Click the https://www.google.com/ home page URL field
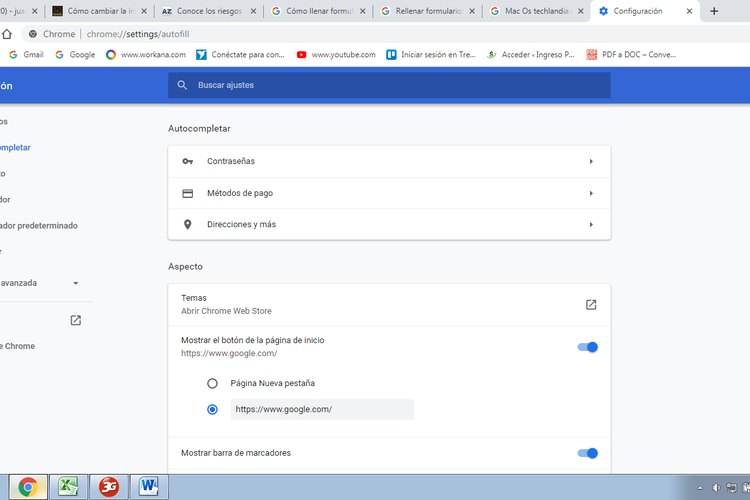750x500 pixels. coord(322,410)
